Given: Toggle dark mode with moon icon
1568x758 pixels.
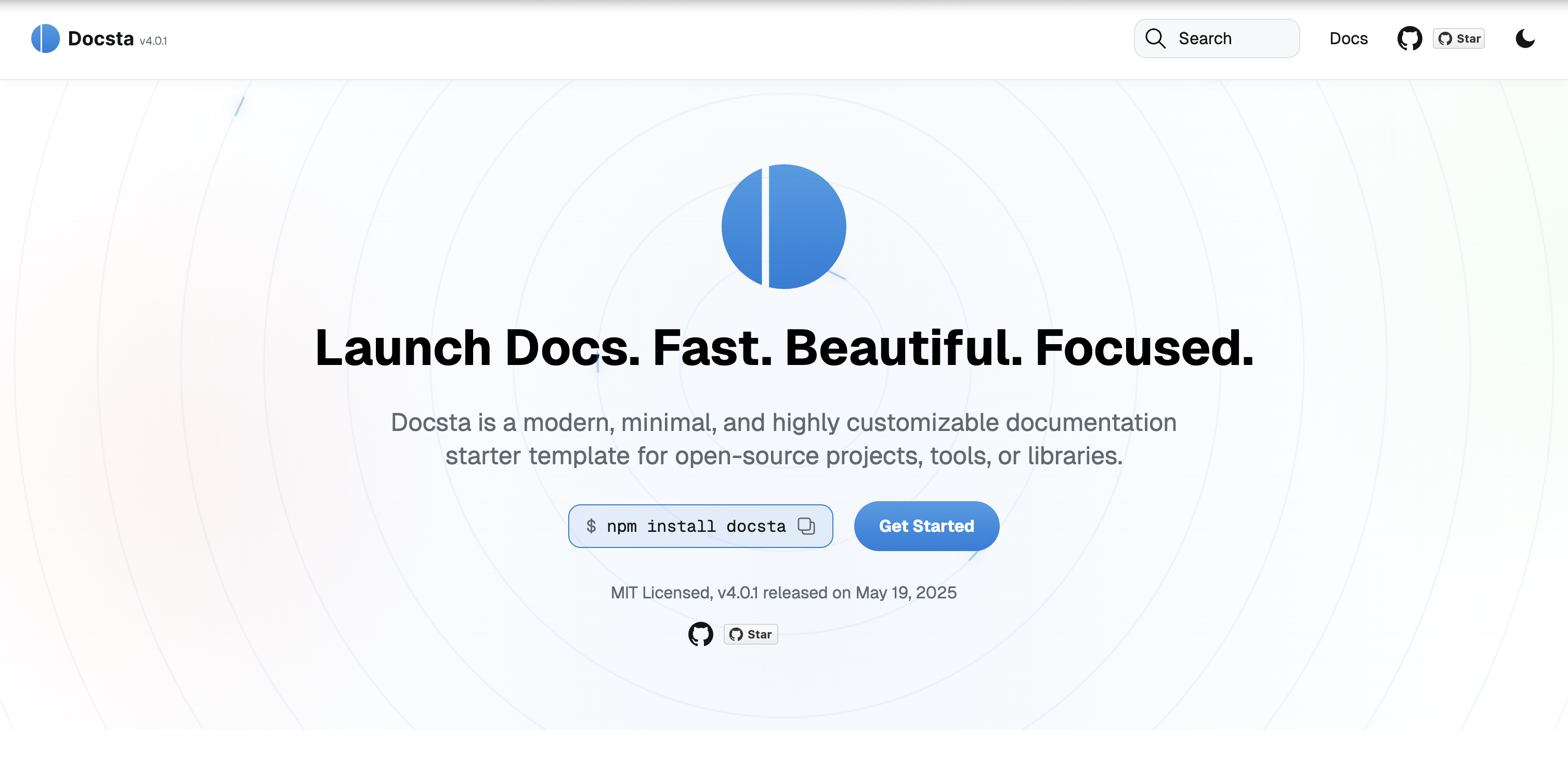Looking at the screenshot, I should pos(1525,38).
